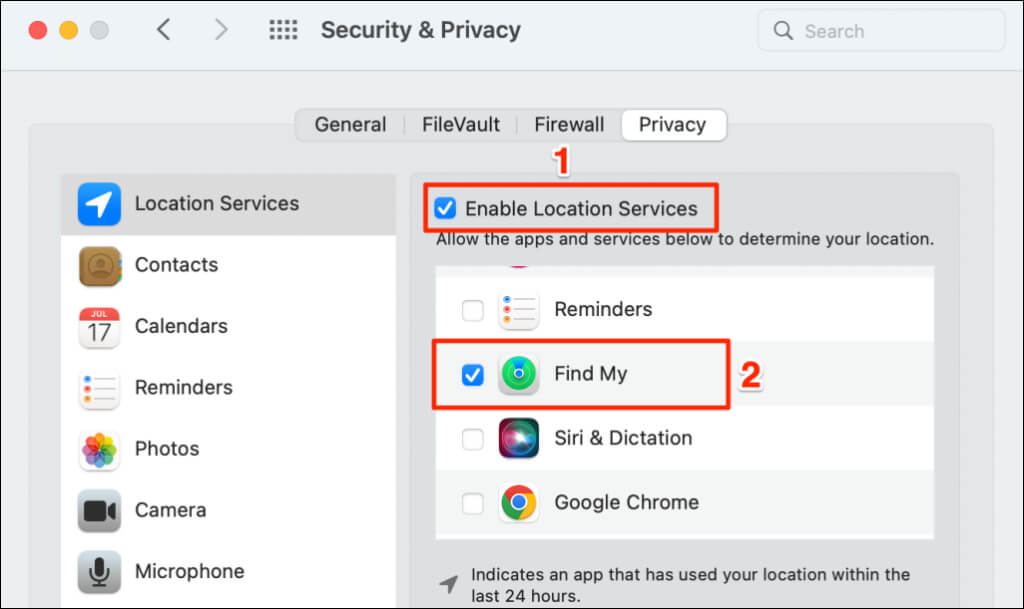
Task: Open the Contacts privacy category icon
Action: (99, 266)
